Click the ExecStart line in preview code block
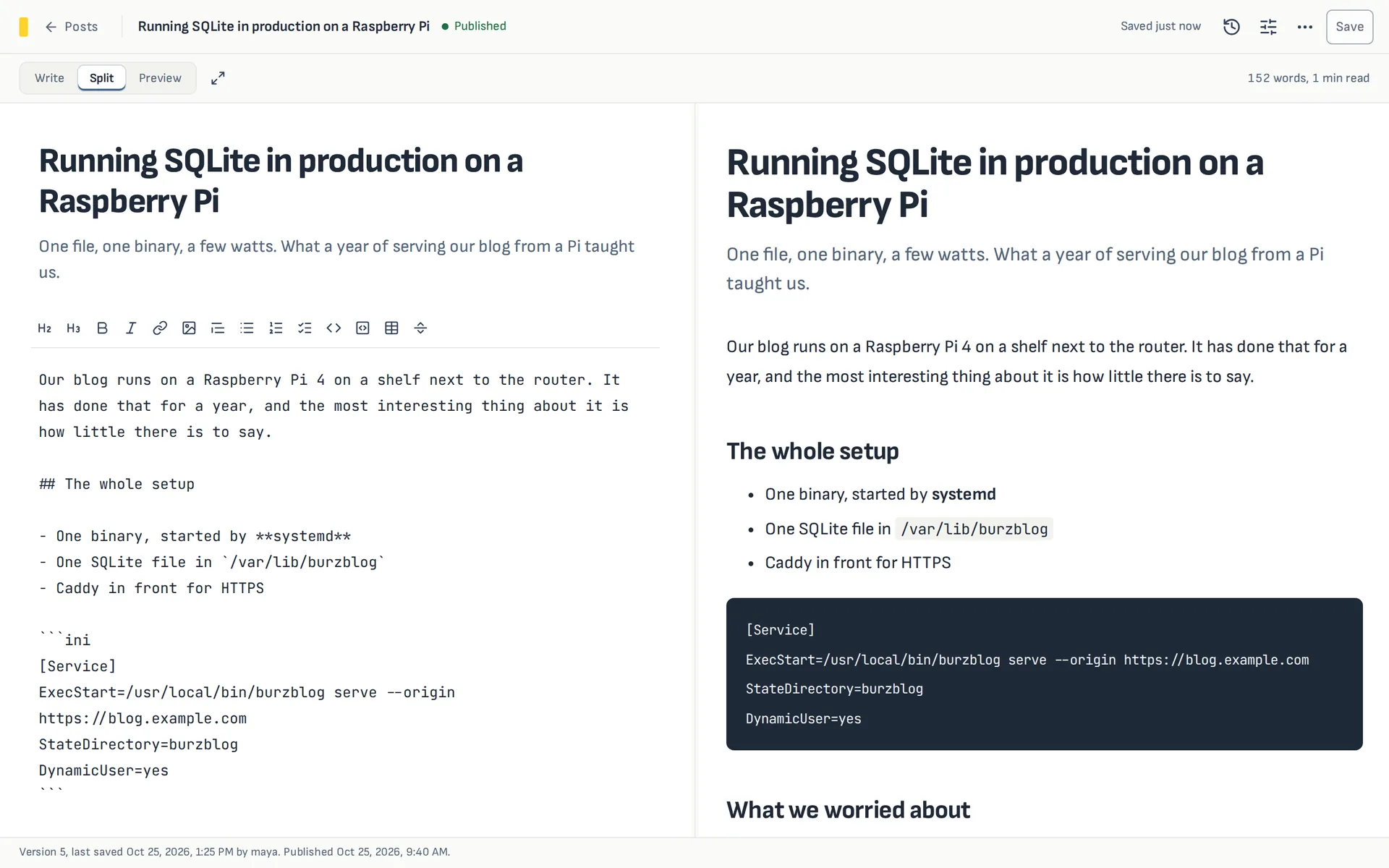 tap(1027, 660)
